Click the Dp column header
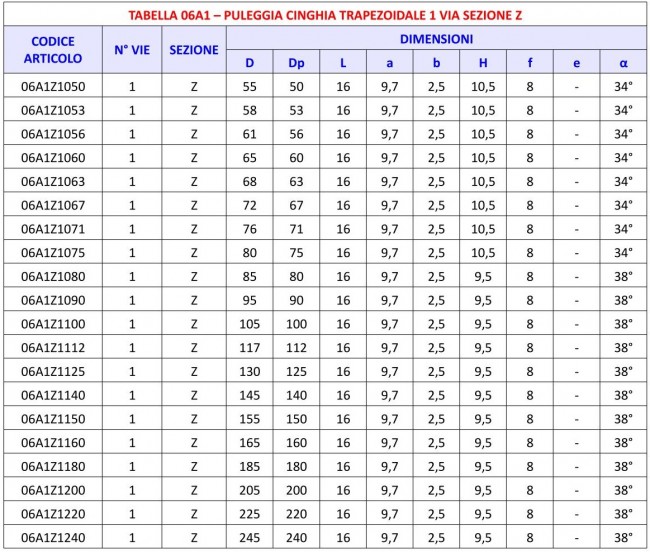This screenshot has height=552, width=650. tap(296, 63)
